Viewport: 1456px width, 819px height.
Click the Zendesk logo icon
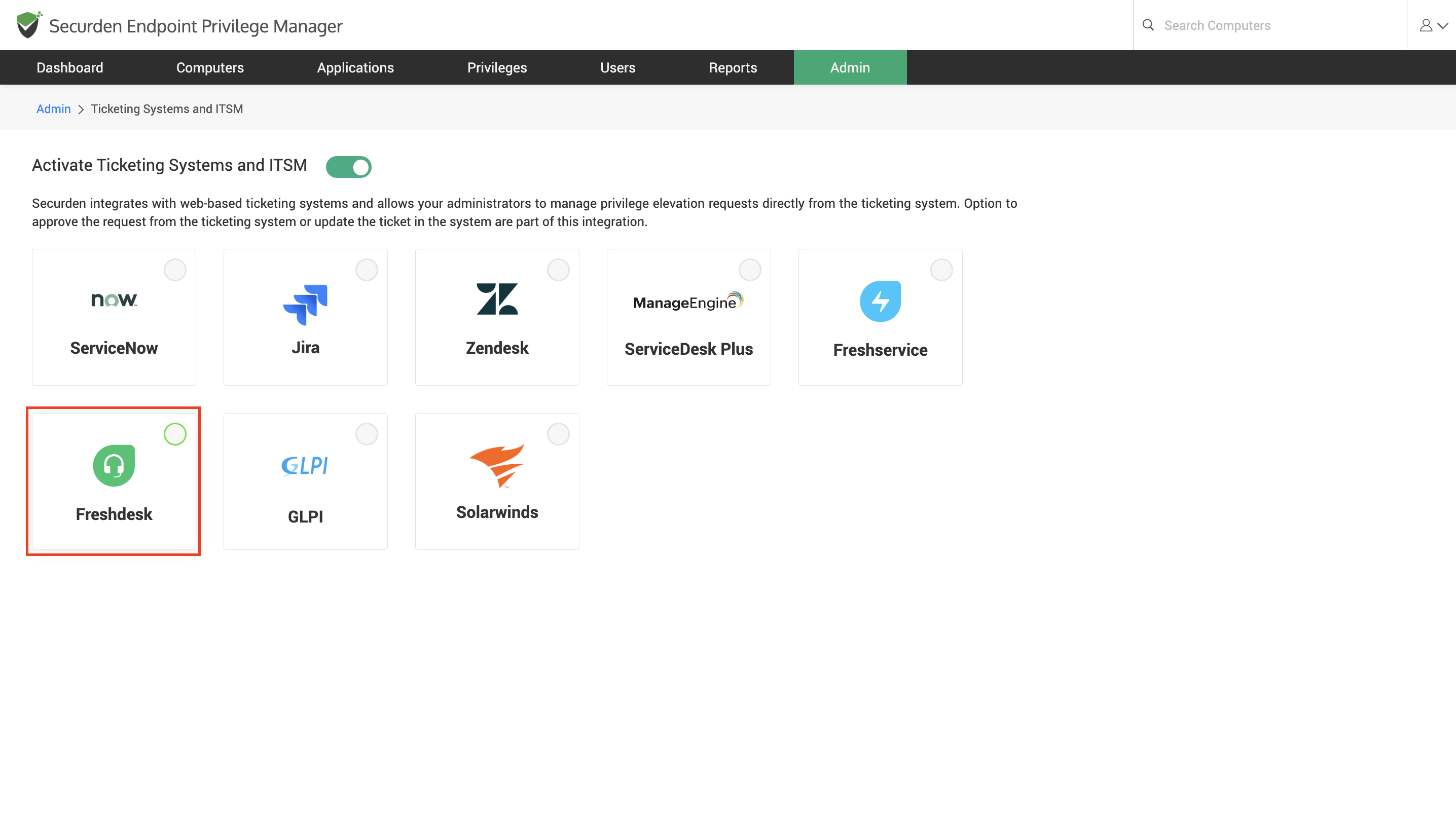point(497,299)
